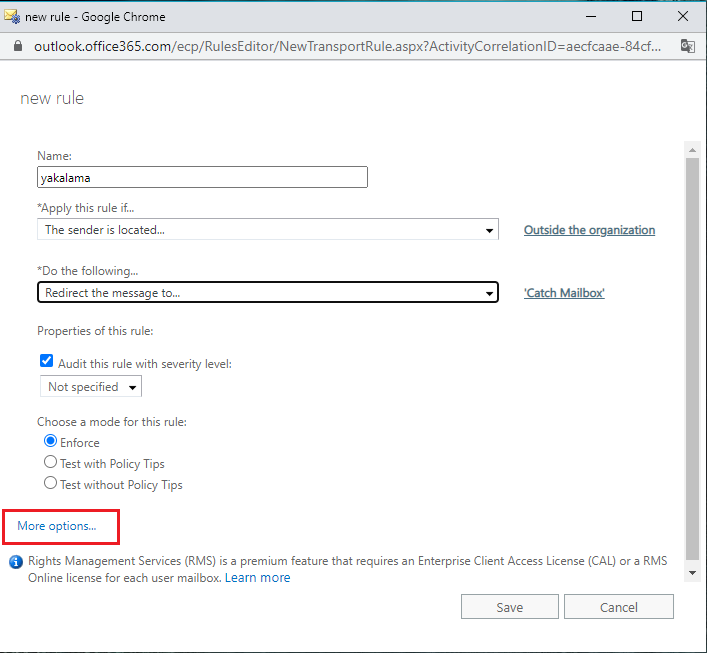Click in the Name field containing yakalama
The width and height of the screenshot is (707, 653).
click(x=202, y=177)
